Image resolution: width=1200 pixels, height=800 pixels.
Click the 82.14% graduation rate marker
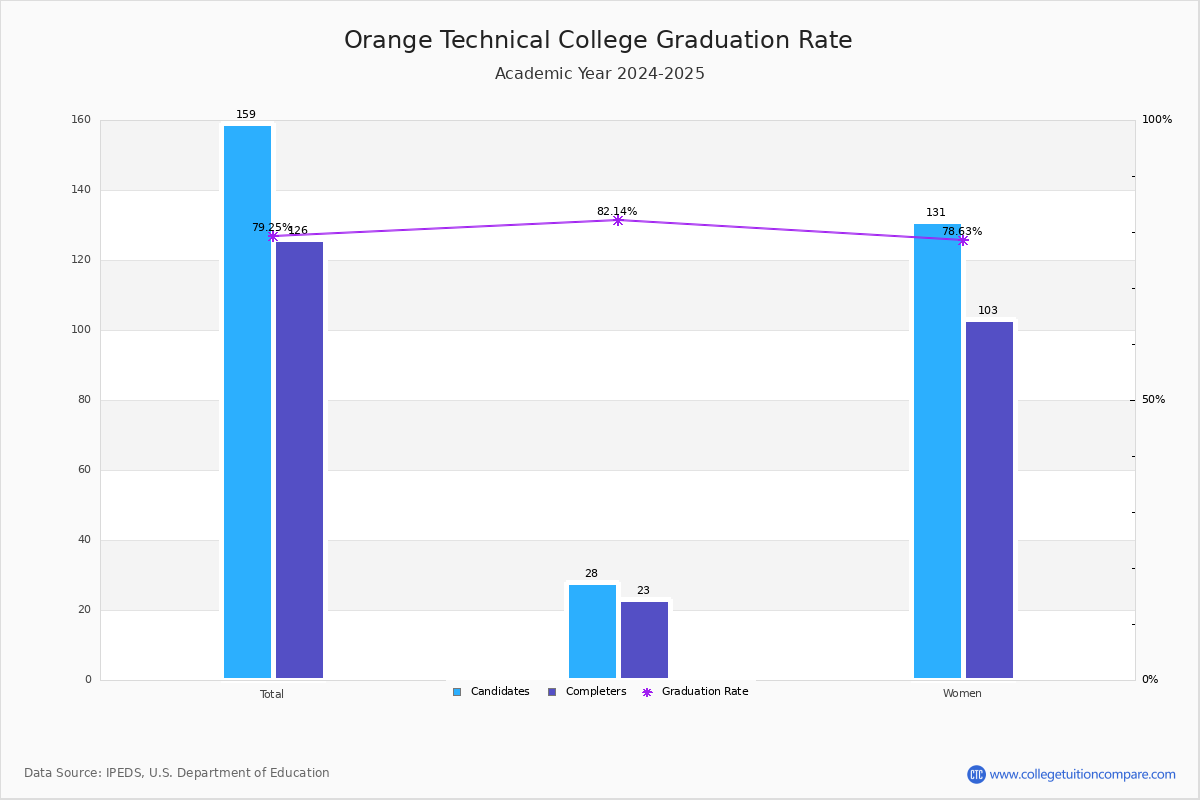tap(617, 220)
